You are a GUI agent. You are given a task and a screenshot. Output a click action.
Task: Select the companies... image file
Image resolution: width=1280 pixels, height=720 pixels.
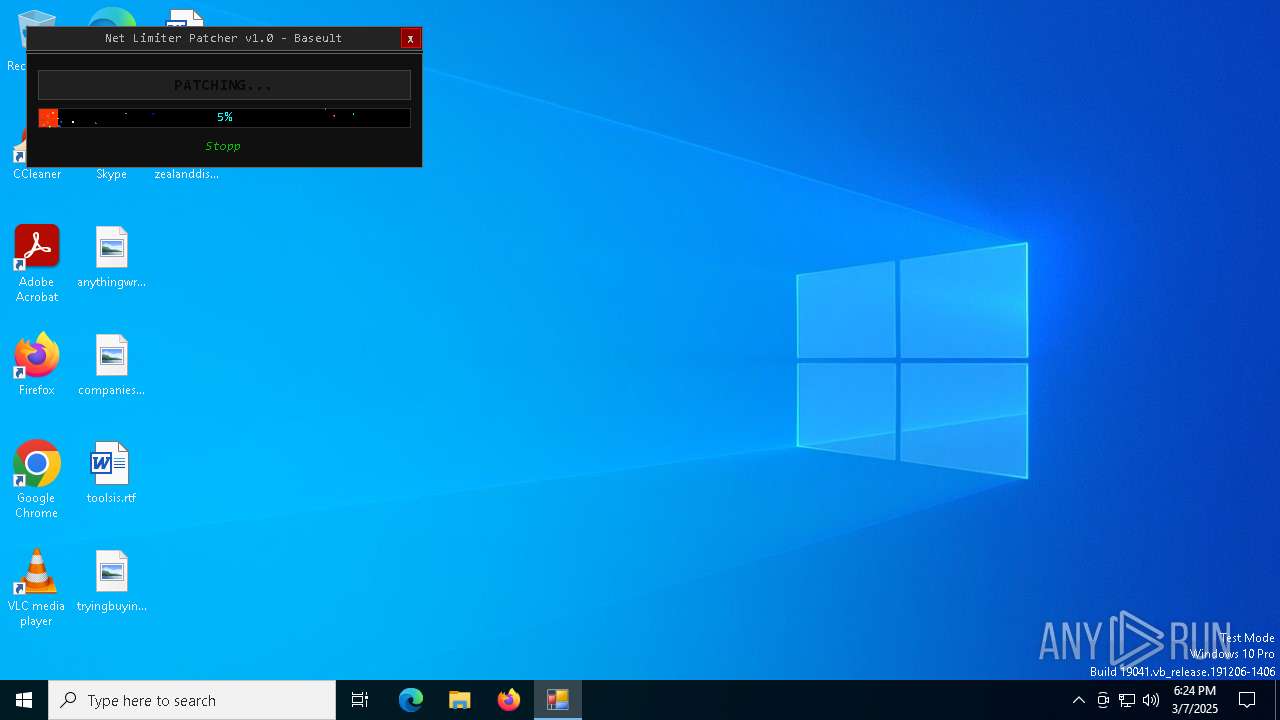tap(111, 365)
